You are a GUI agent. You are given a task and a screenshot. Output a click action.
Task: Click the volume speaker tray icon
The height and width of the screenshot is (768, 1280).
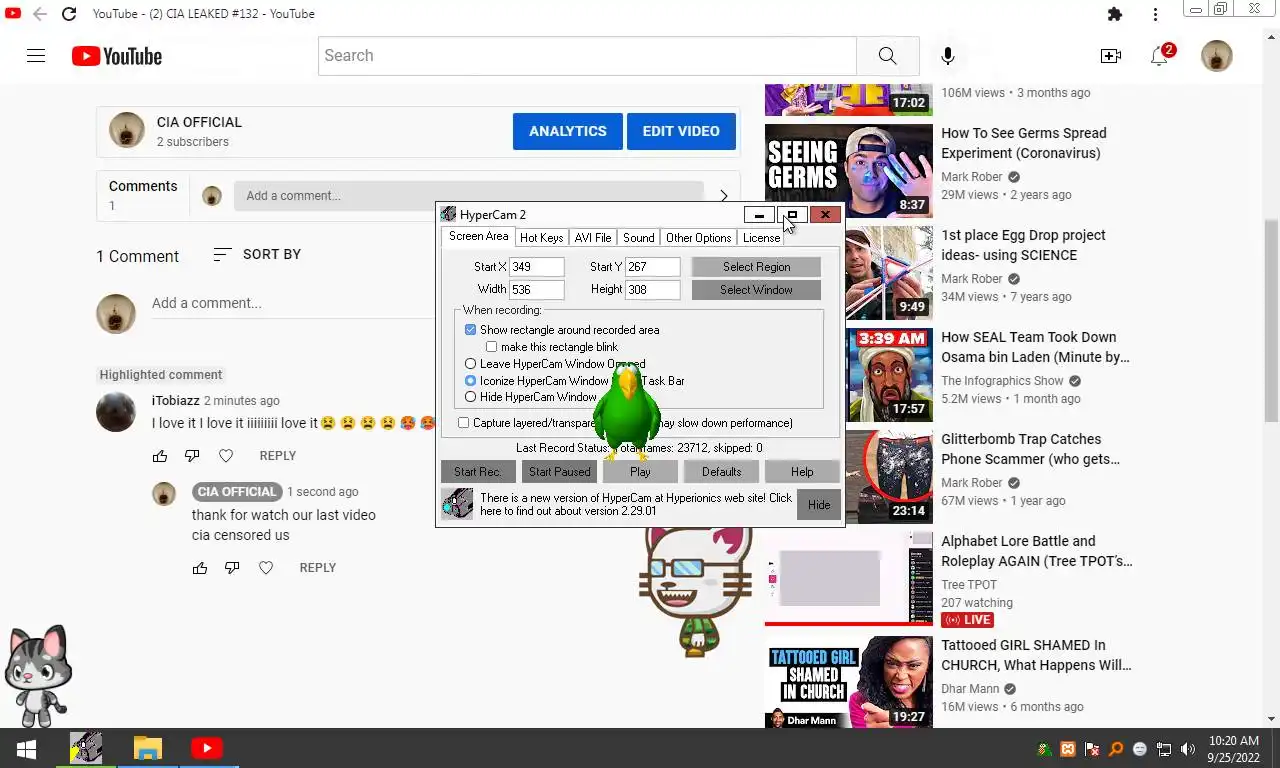1187,749
